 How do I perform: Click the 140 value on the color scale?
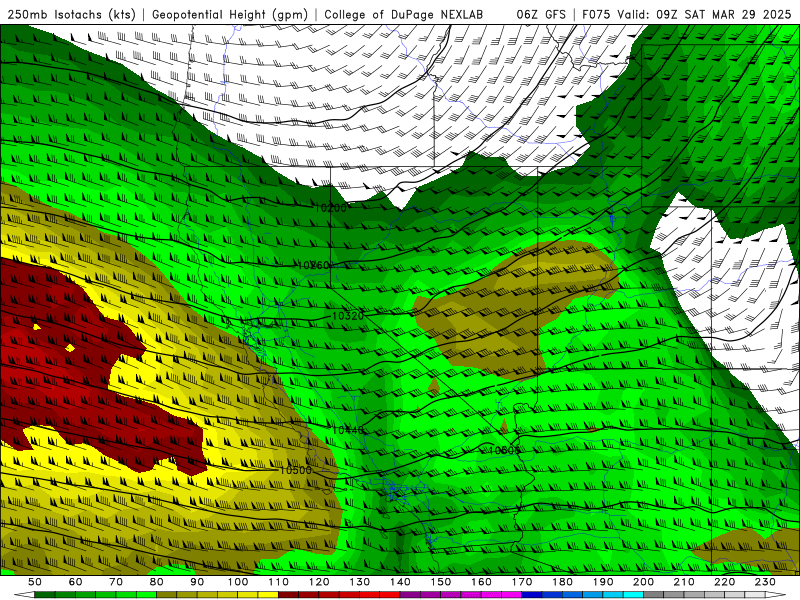pos(400,582)
